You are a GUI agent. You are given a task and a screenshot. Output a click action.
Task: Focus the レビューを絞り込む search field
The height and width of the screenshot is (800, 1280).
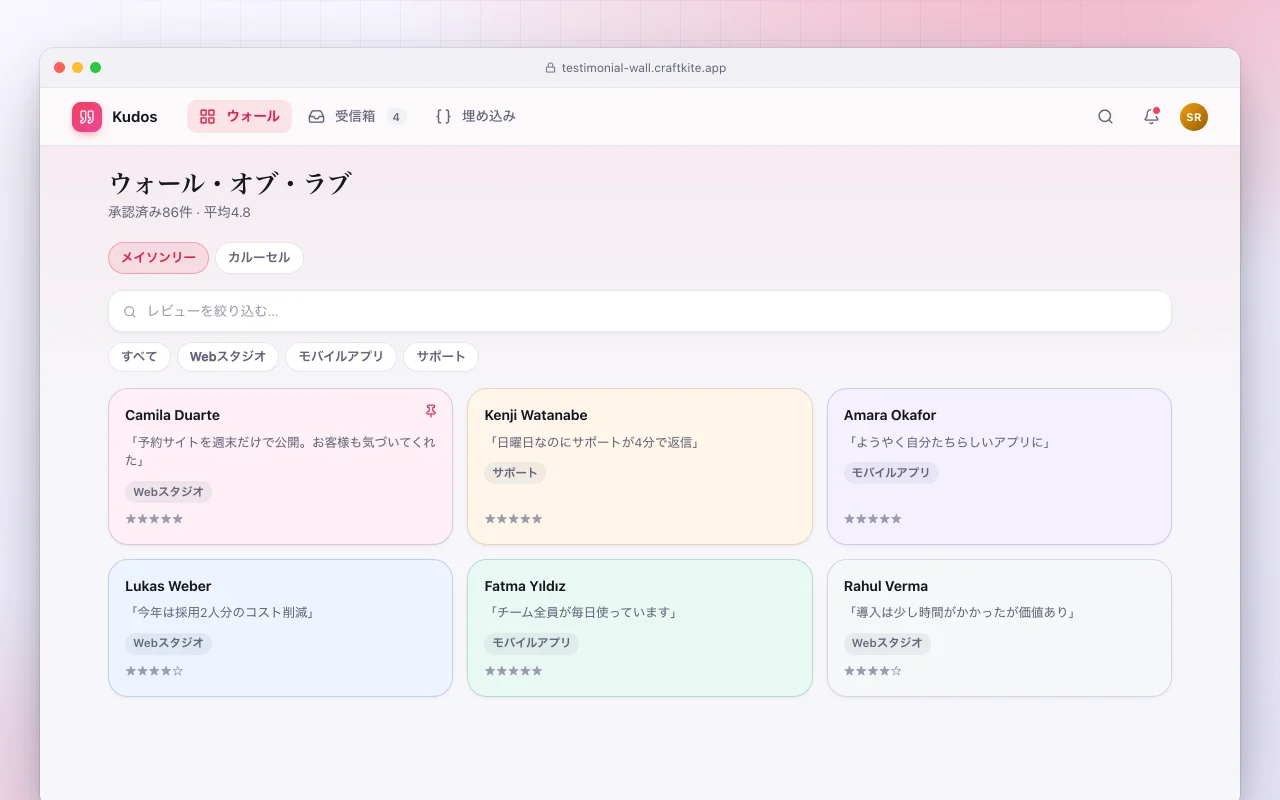(x=640, y=311)
